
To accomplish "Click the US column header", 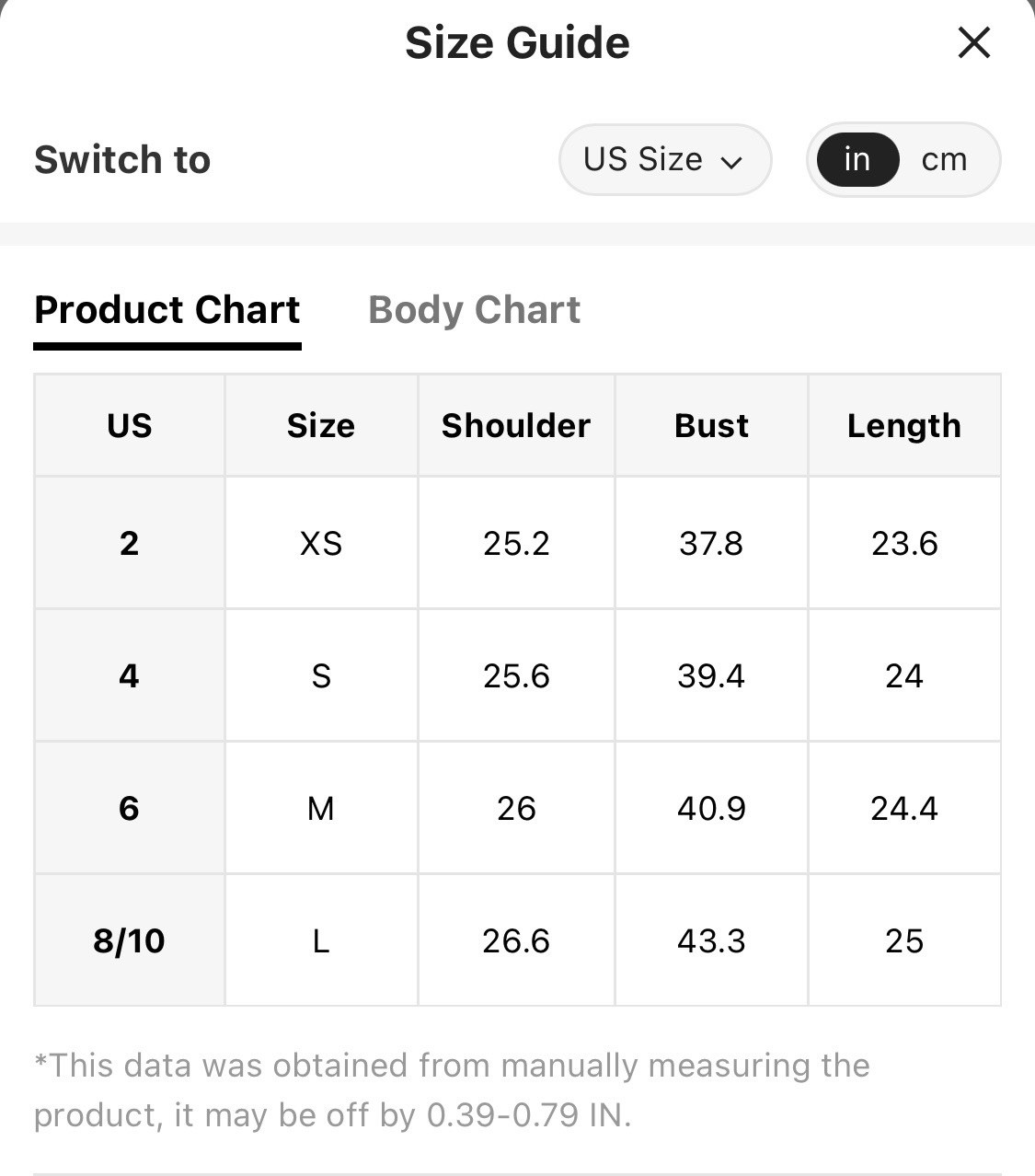I will [130, 425].
